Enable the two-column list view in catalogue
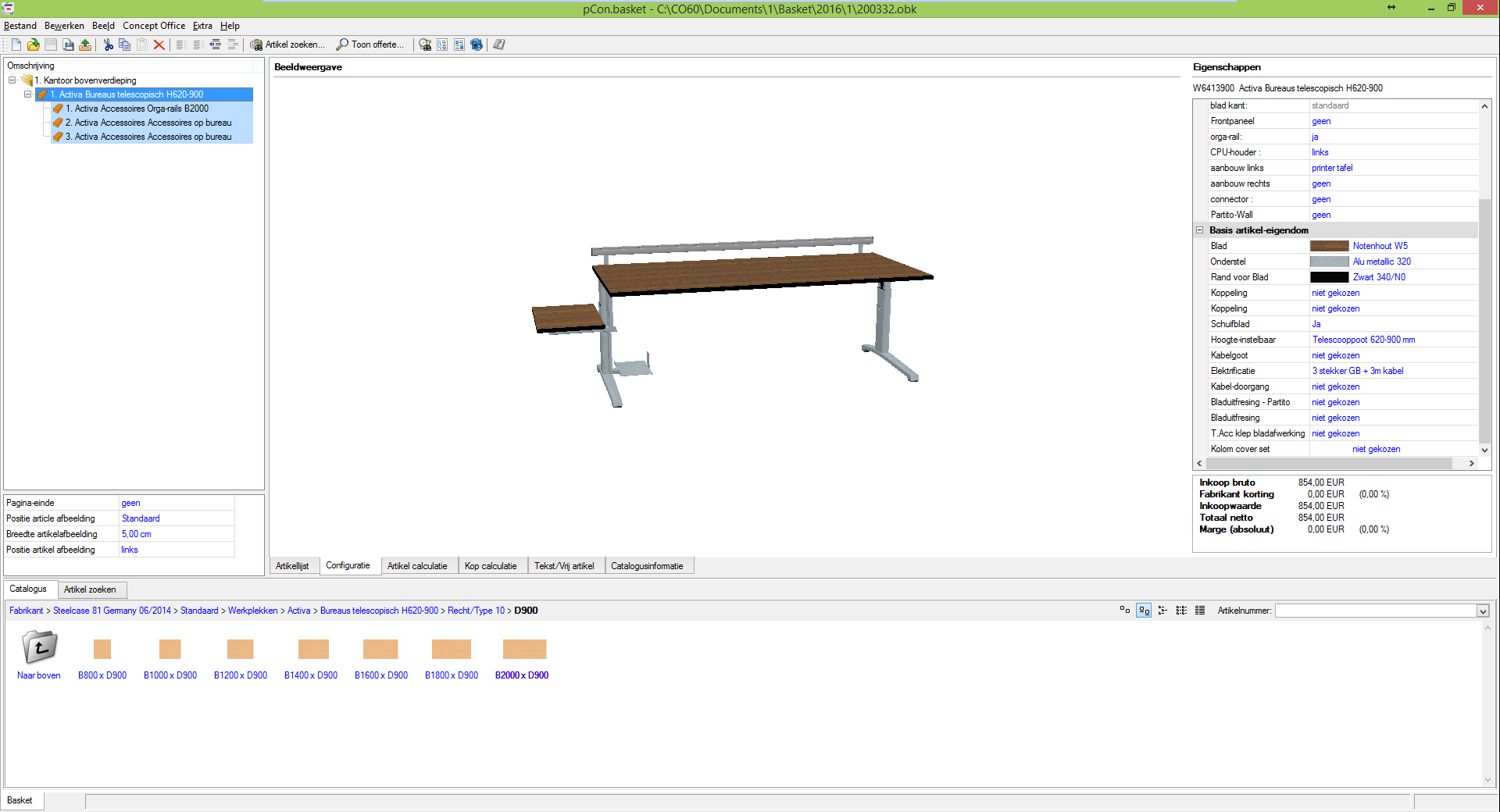Image resolution: width=1500 pixels, height=812 pixels. 1181,611
